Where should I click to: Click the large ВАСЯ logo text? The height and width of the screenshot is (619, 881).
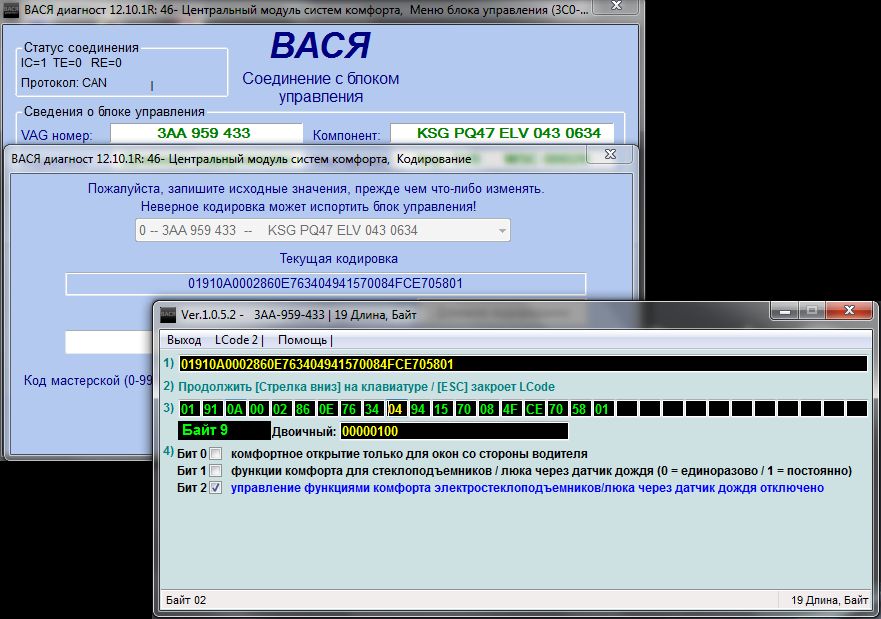point(321,45)
